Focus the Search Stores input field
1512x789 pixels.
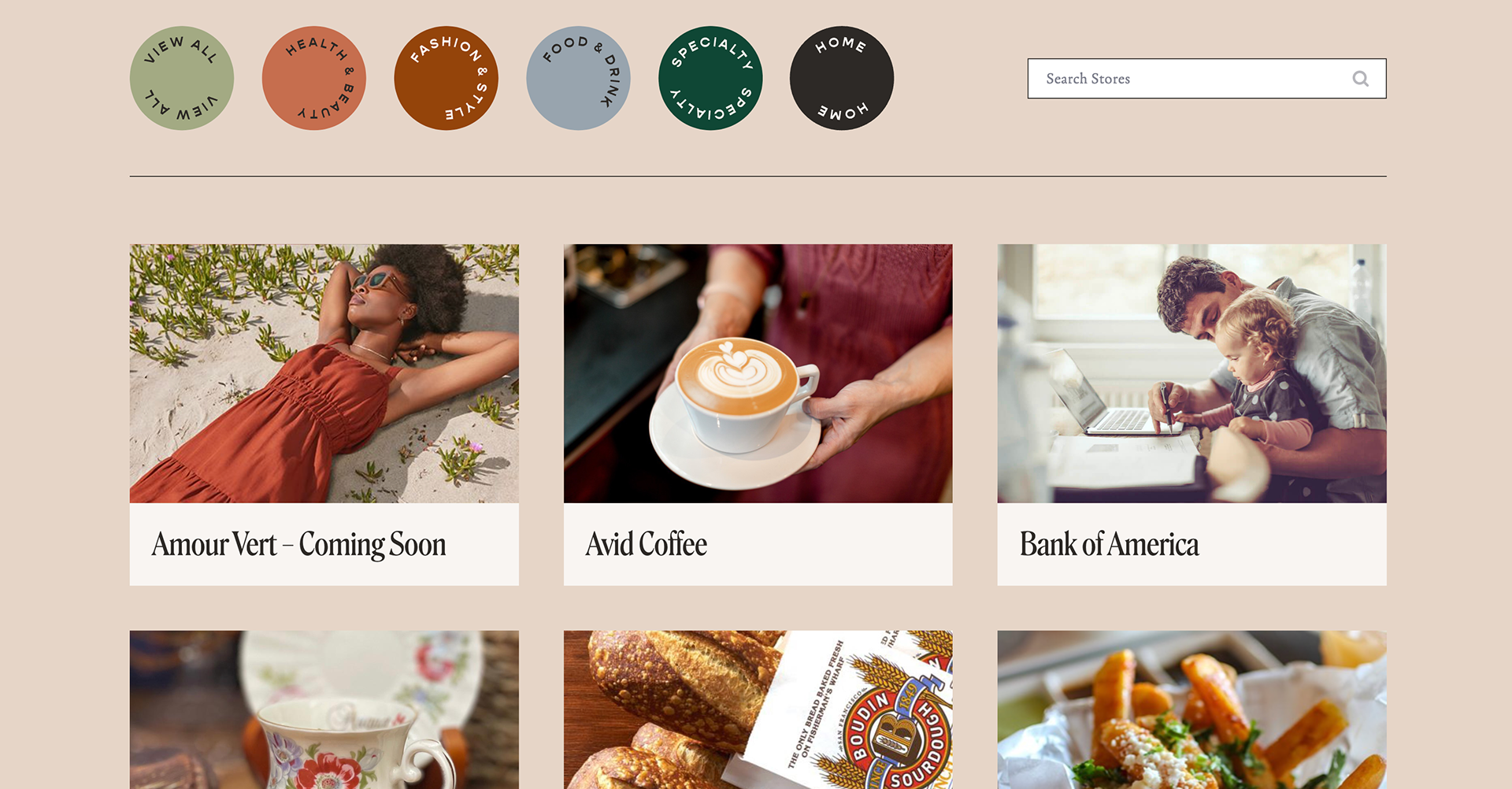click(1206, 79)
